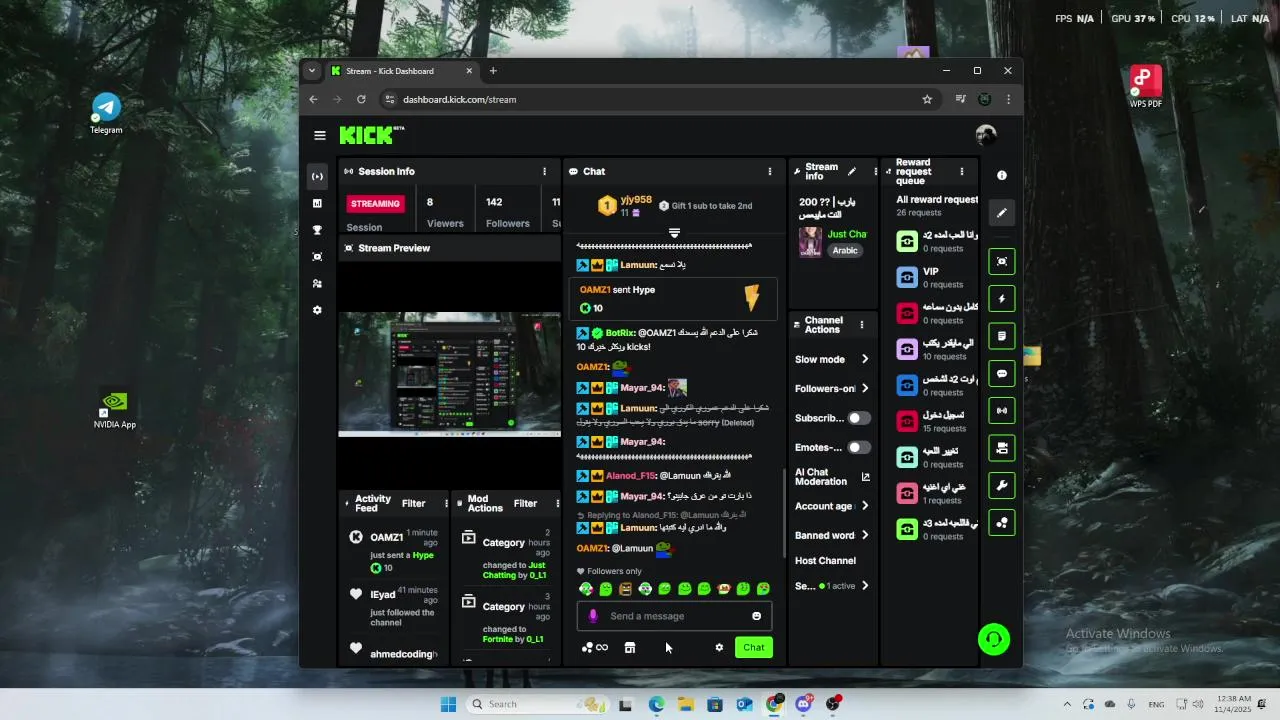This screenshot has height=720, width=1280.
Task: Reload the Kick dashboard page
Action: pyautogui.click(x=361, y=99)
